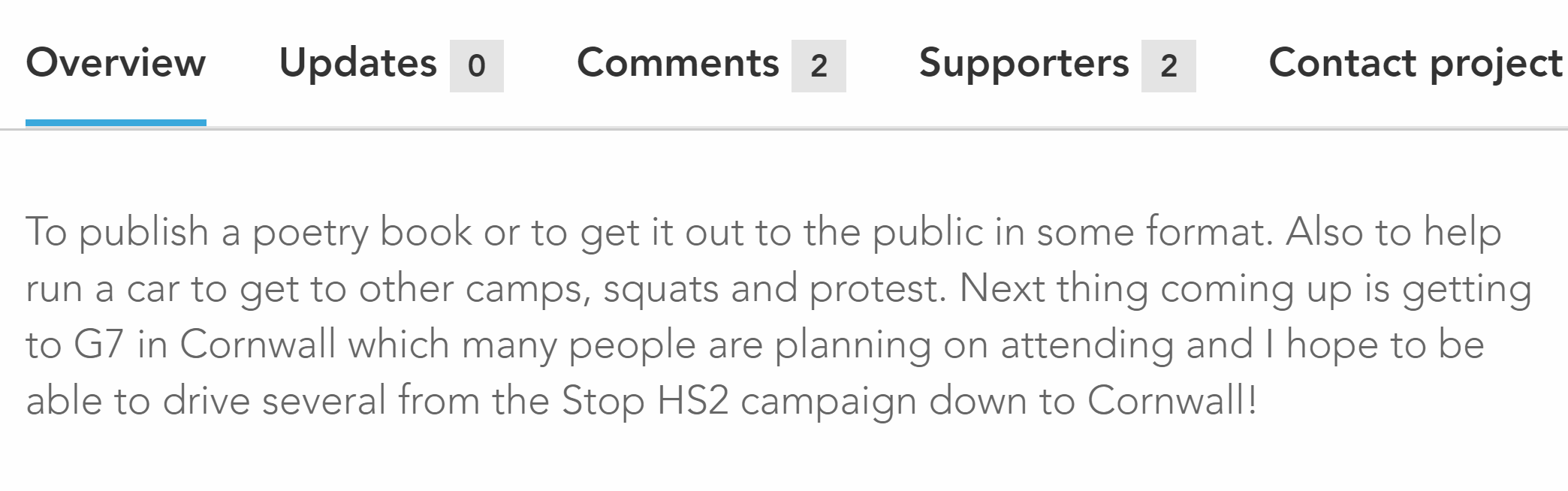View the Supporters tab
1568x491 pixels.
tap(1024, 63)
